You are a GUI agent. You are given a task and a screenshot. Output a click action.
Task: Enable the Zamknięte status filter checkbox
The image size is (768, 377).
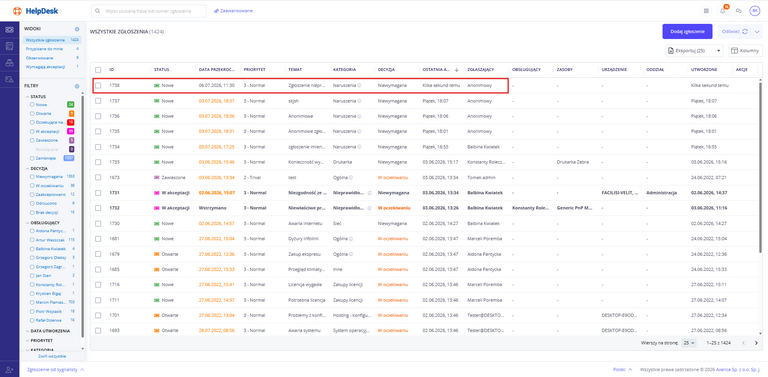pyautogui.click(x=32, y=158)
